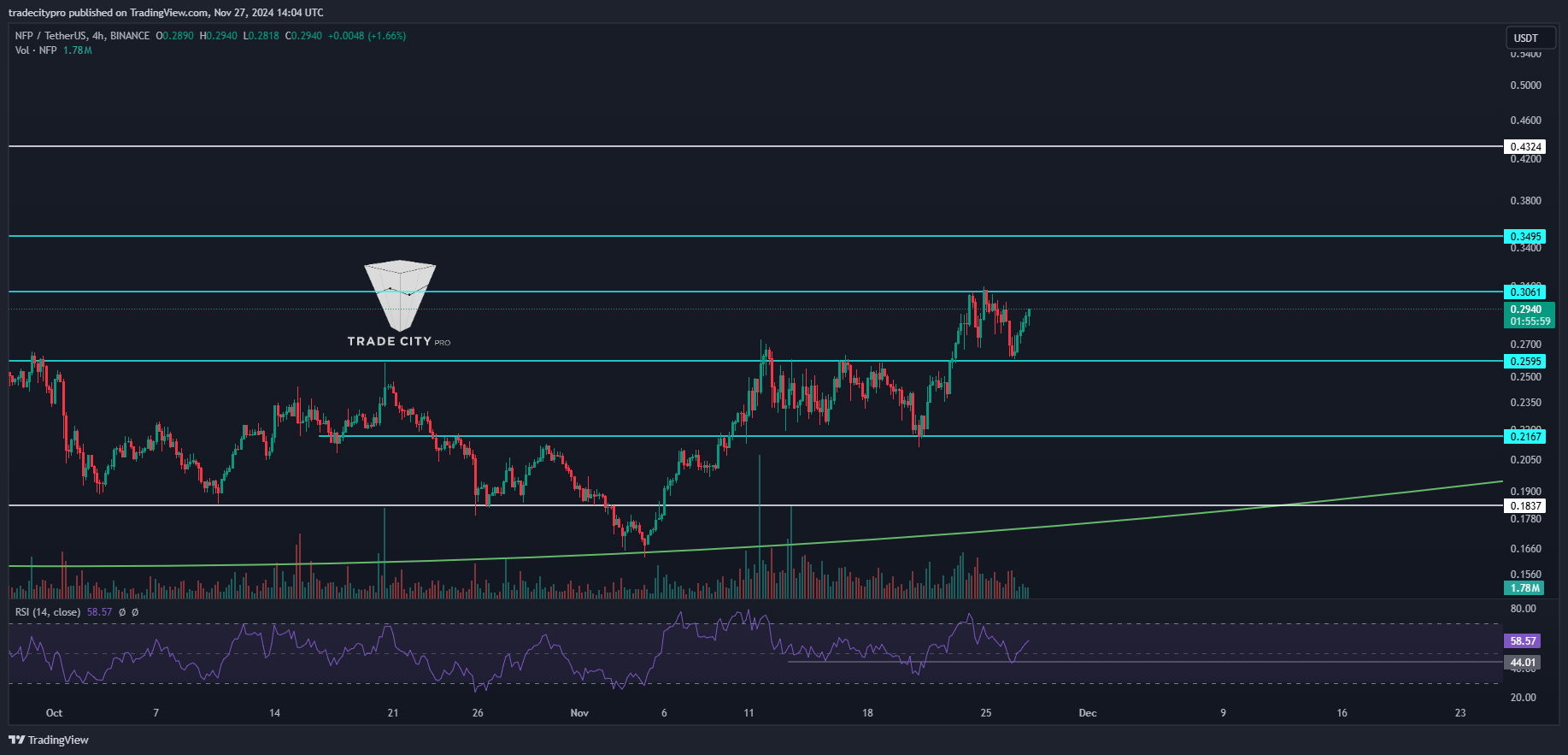Click the TradingView logo at bottom left
This screenshot has width=1568, height=755.
pyautogui.click(x=49, y=740)
